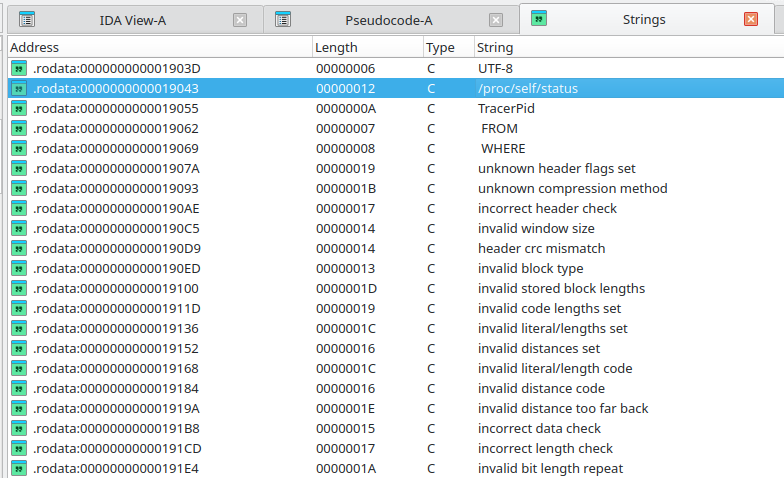Click string icon for row 190C5

pyautogui.click(x=19, y=228)
